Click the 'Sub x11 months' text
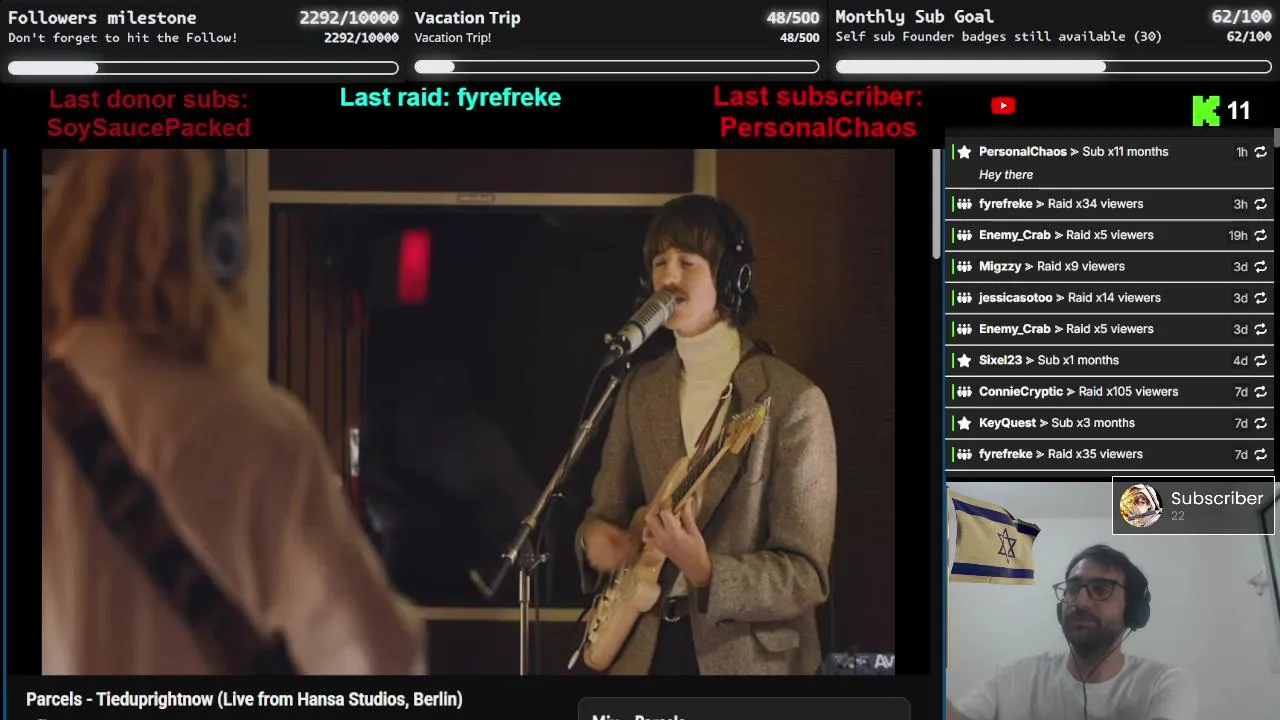 (x=1125, y=152)
